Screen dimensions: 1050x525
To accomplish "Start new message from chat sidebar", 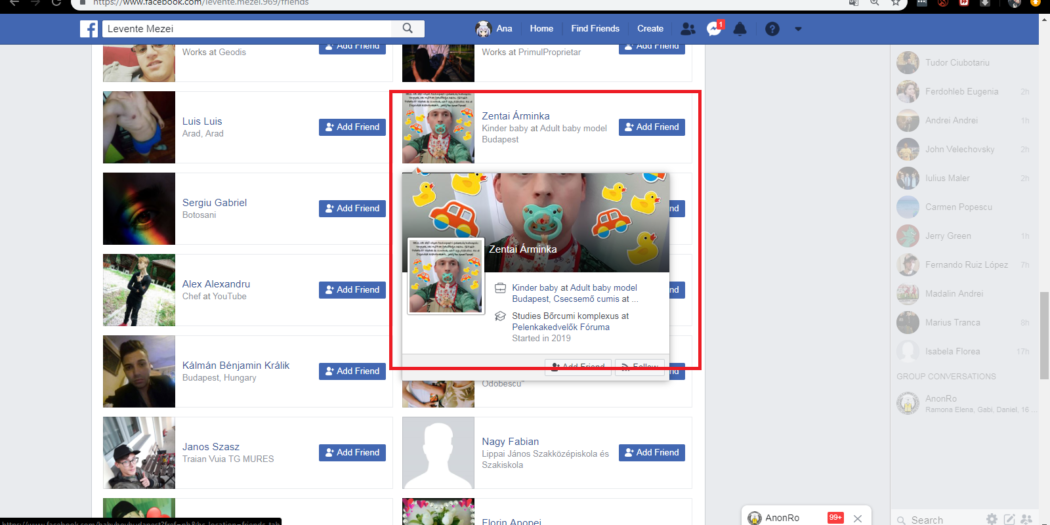I will point(1010,519).
